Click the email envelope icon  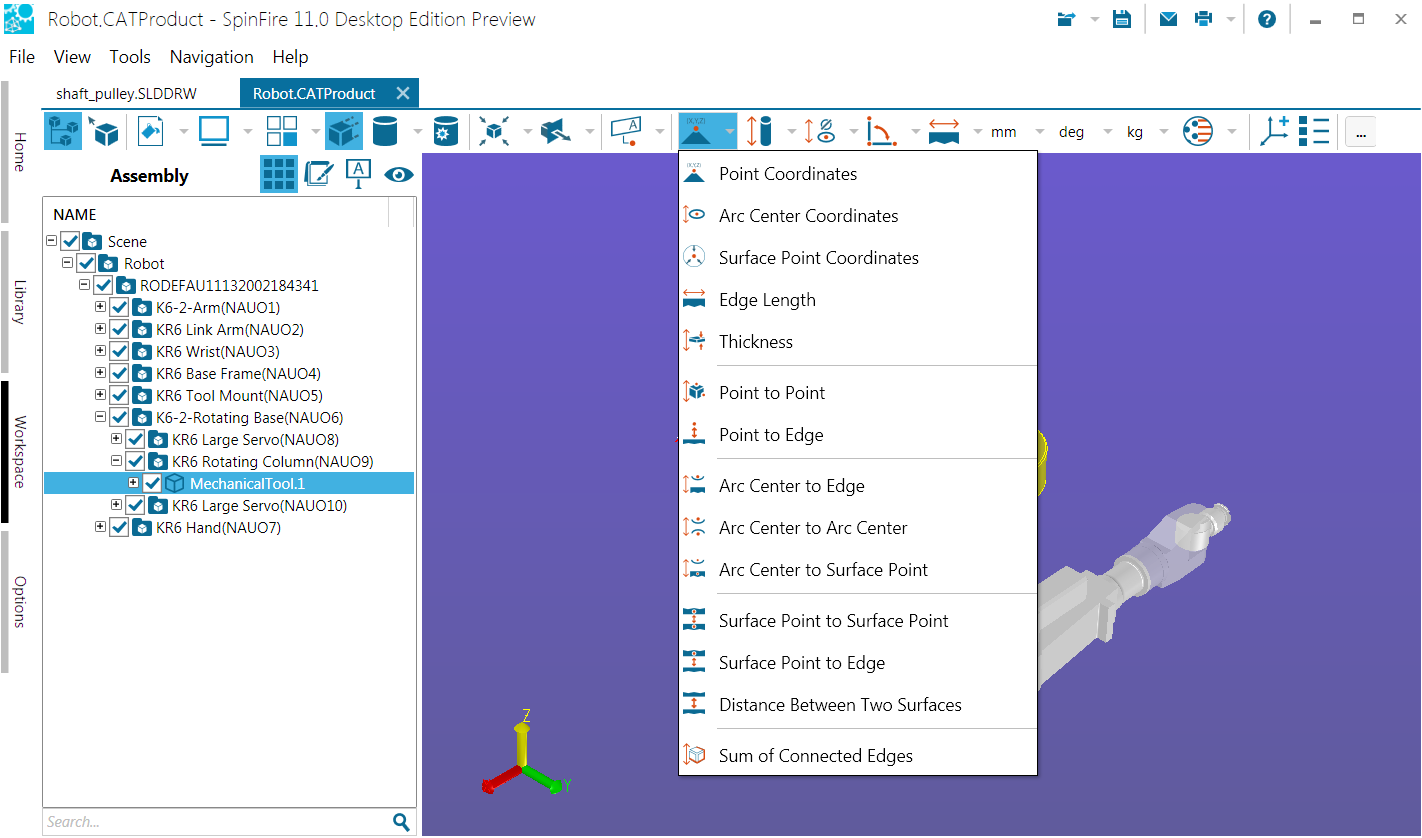coord(1168,19)
